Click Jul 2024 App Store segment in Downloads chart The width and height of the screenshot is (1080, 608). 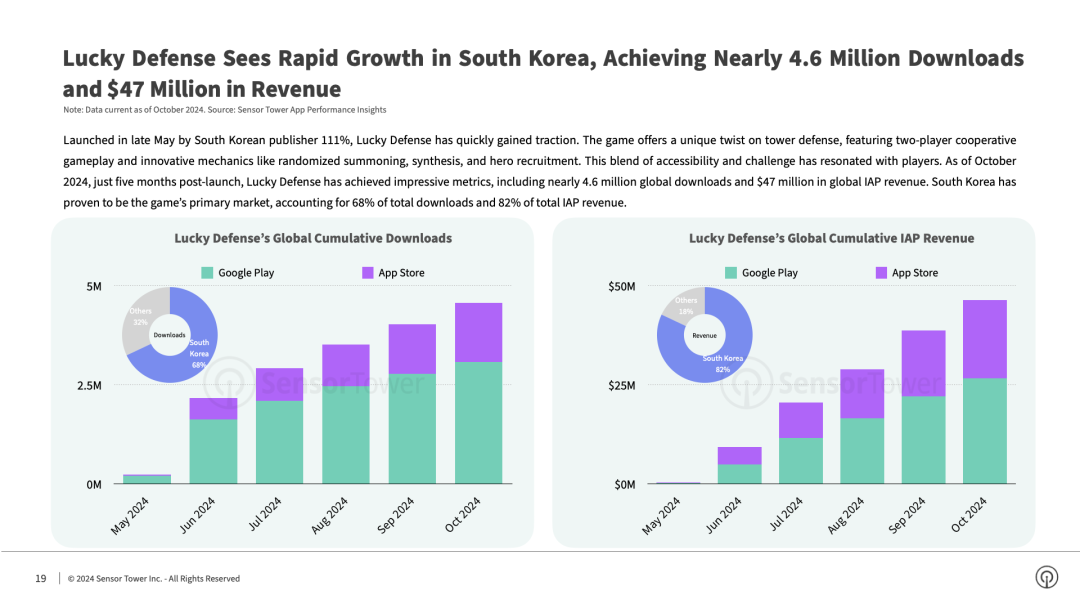(280, 384)
